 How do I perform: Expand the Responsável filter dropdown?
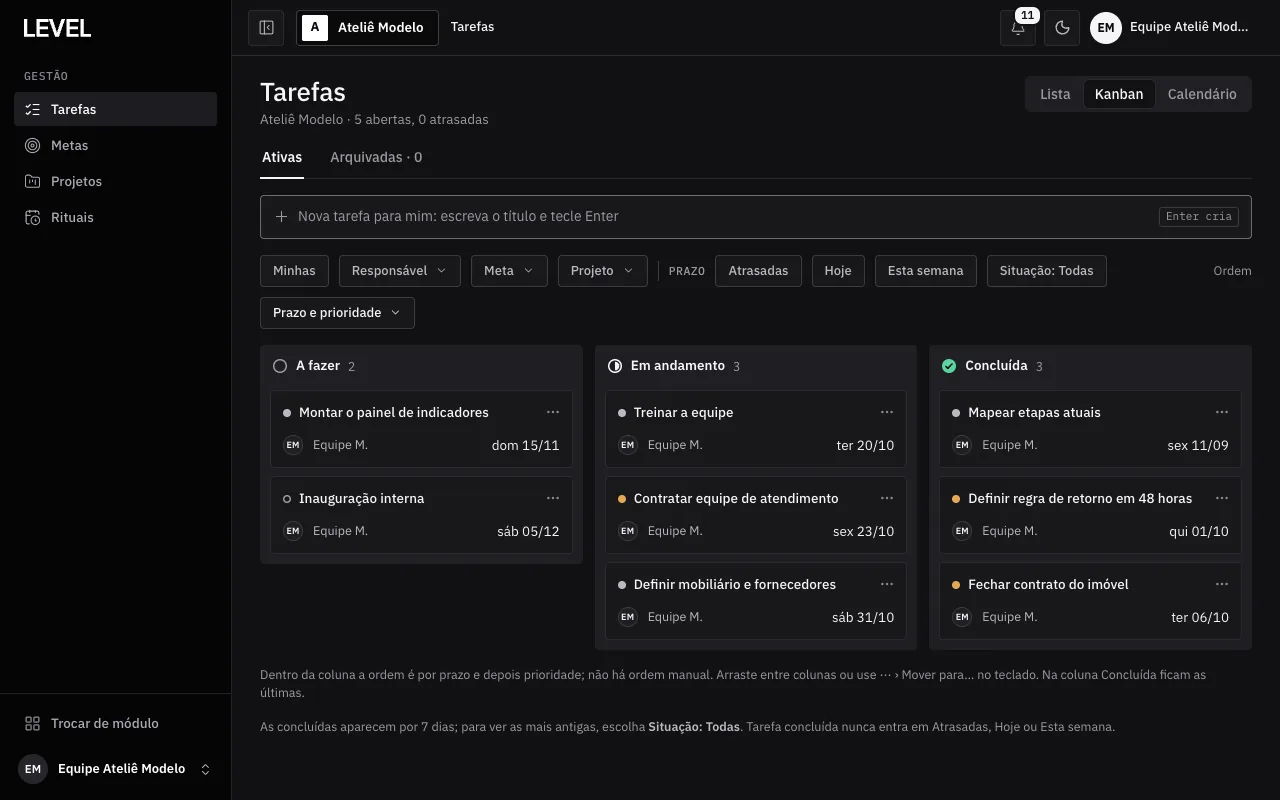(400, 271)
